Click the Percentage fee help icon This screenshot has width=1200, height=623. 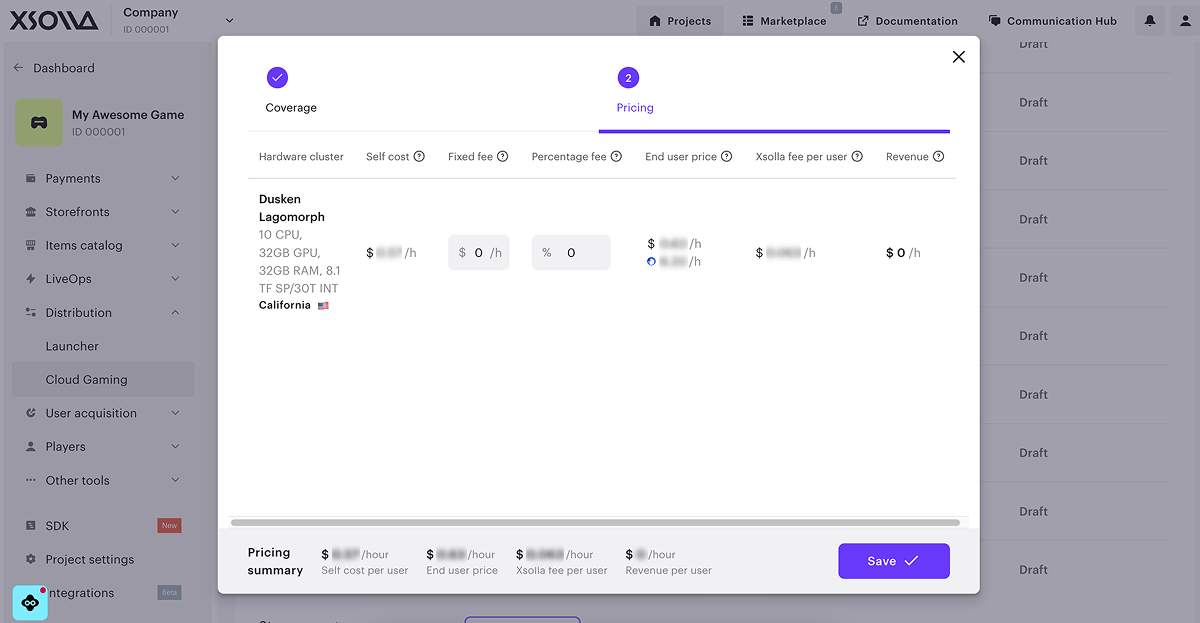[x=616, y=157]
